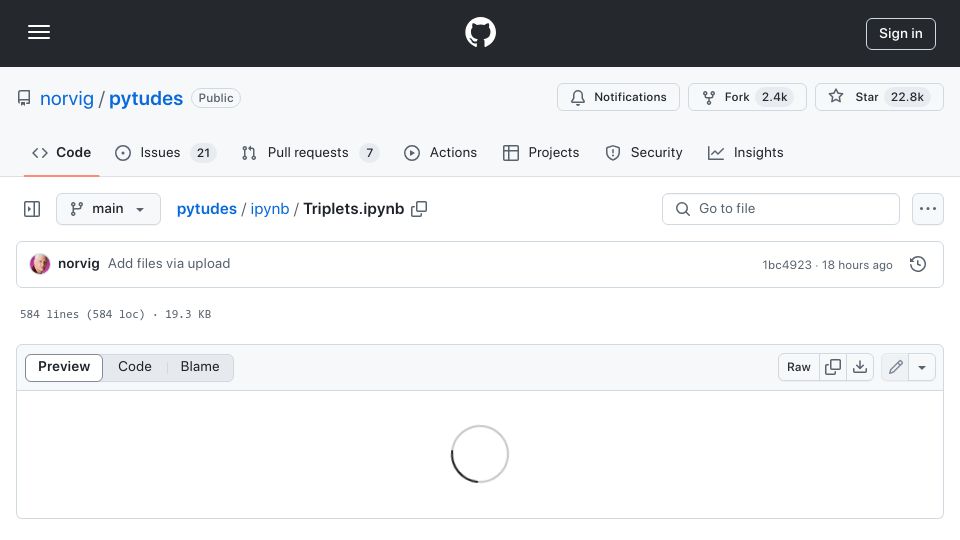Screen dimensions: 960x540
Task: Open the pytudes repository link
Action: [x=146, y=98]
